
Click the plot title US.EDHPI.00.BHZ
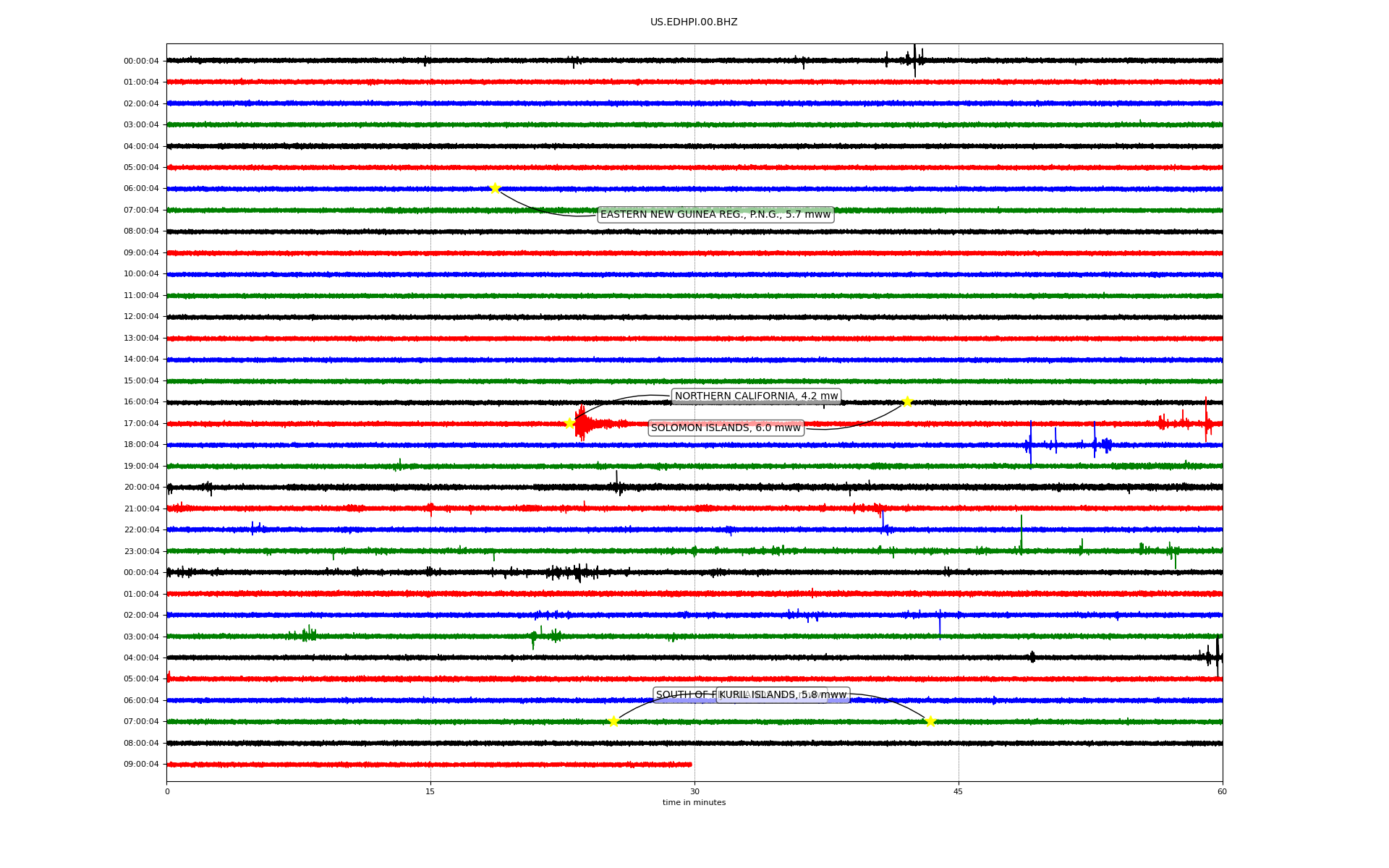tap(693, 22)
